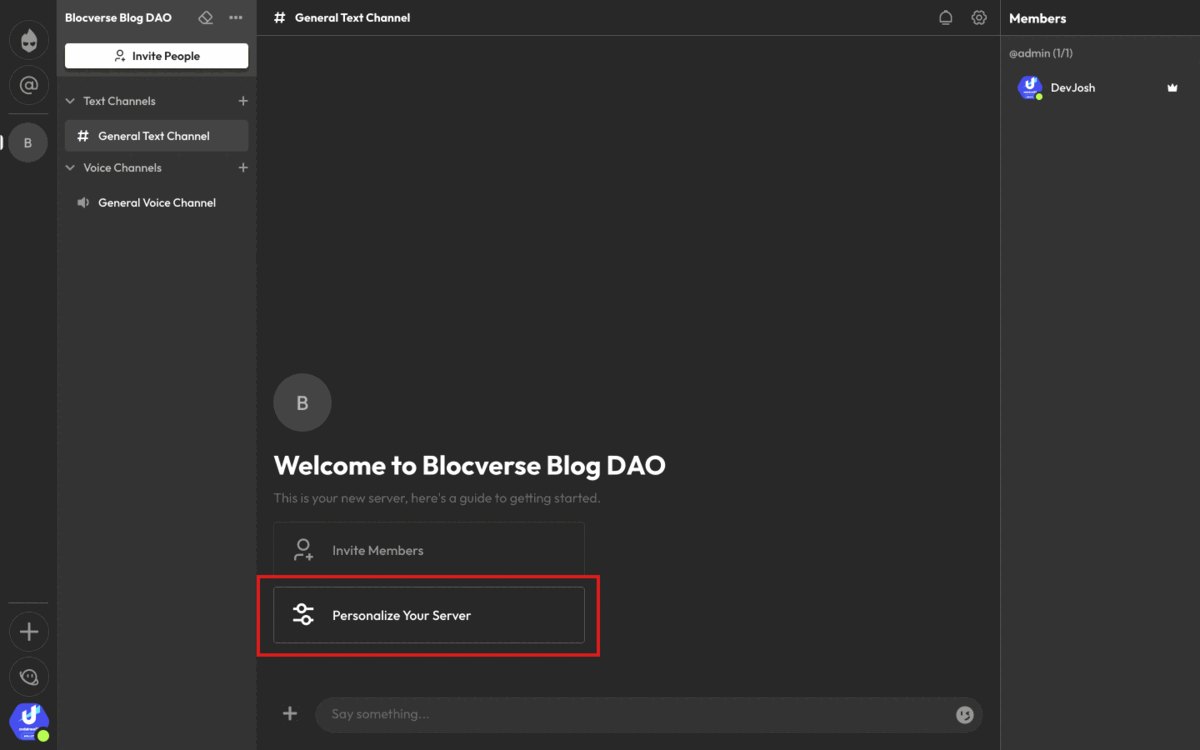Image resolution: width=1200 pixels, height=750 pixels.
Task: Click Invite People button
Action: 156,56
